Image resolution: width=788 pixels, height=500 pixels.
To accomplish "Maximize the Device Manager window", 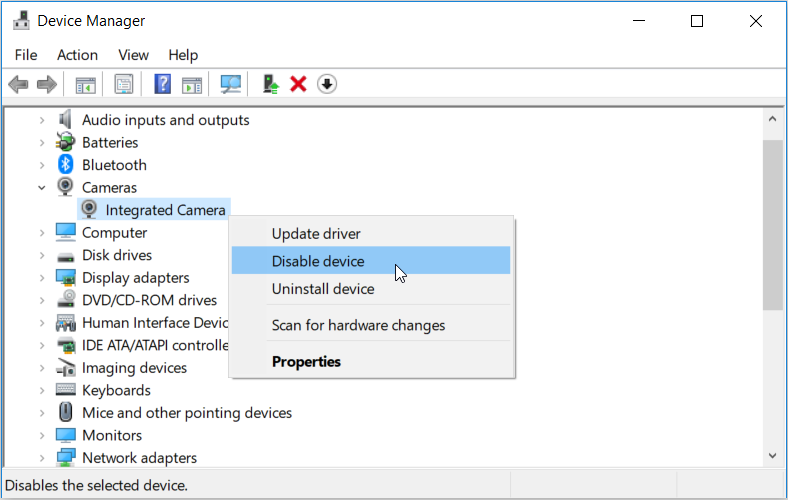I will [697, 21].
